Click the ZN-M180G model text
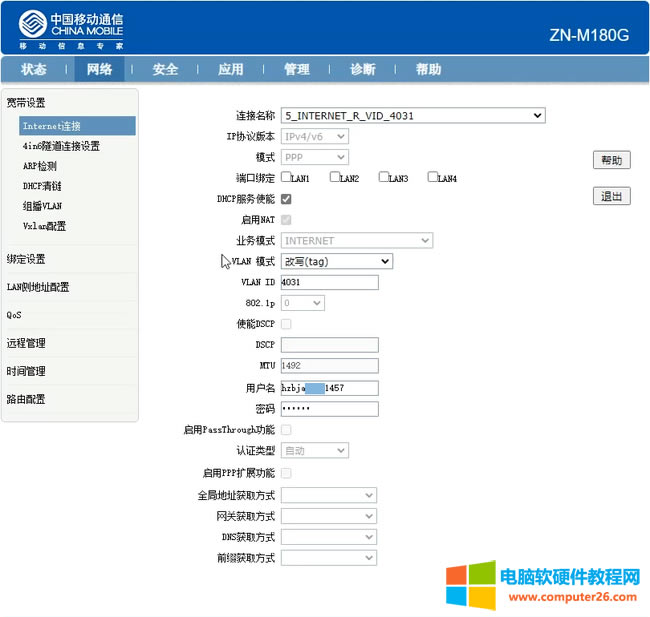Viewport: 650px width, 617px height. [x=589, y=35]
